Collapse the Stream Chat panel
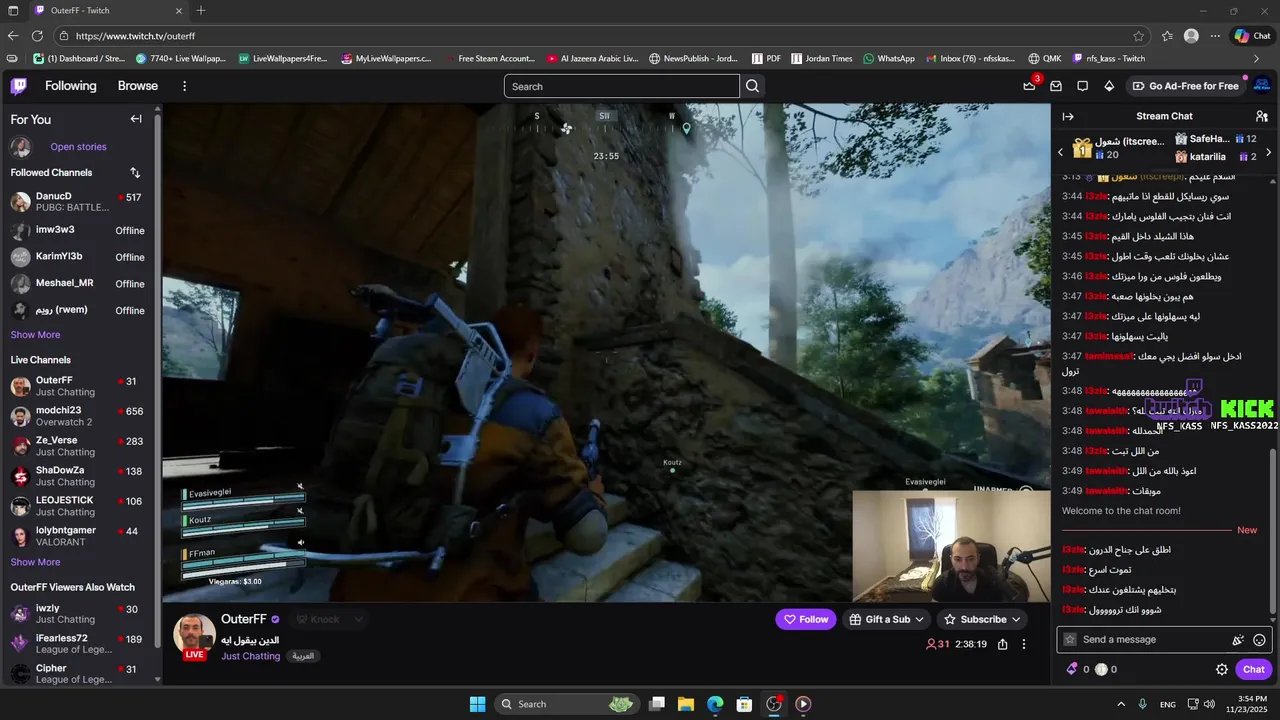The width and height of the screenshot is (1280, 720). pos(1068,117)
